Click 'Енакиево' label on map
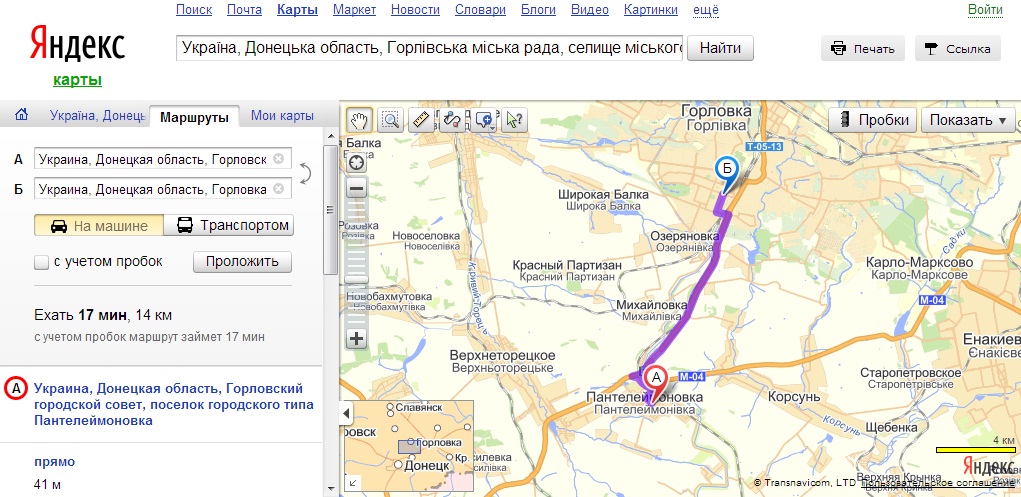Screen dimensions: 1021x497 click(992, 341)
